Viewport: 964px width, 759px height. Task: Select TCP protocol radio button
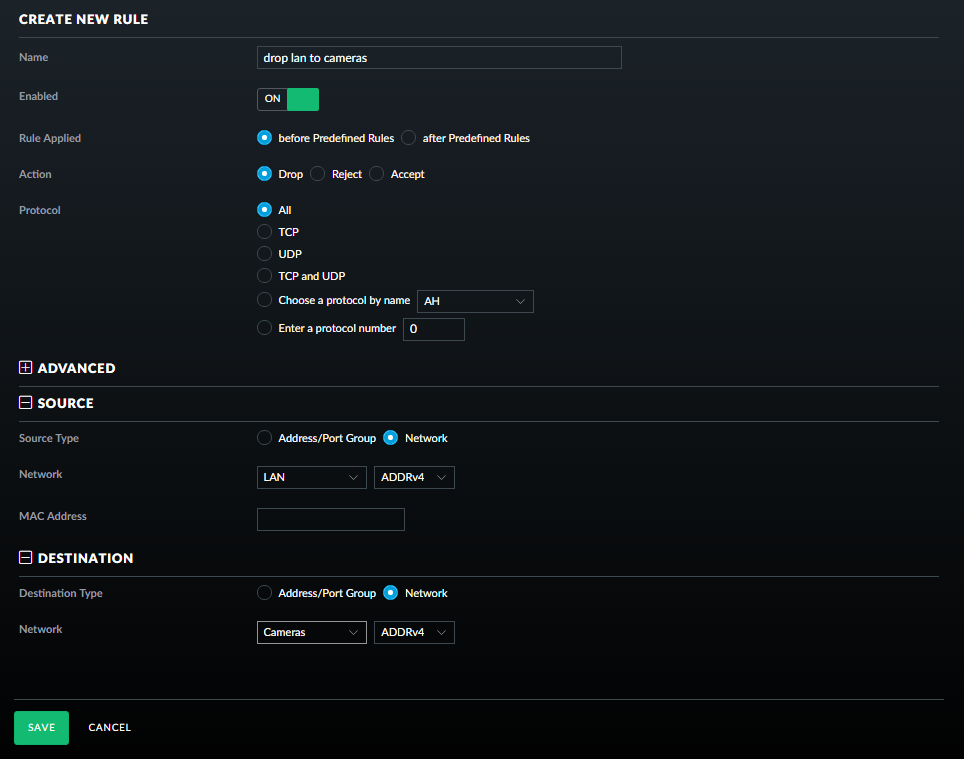click(265, 232)
